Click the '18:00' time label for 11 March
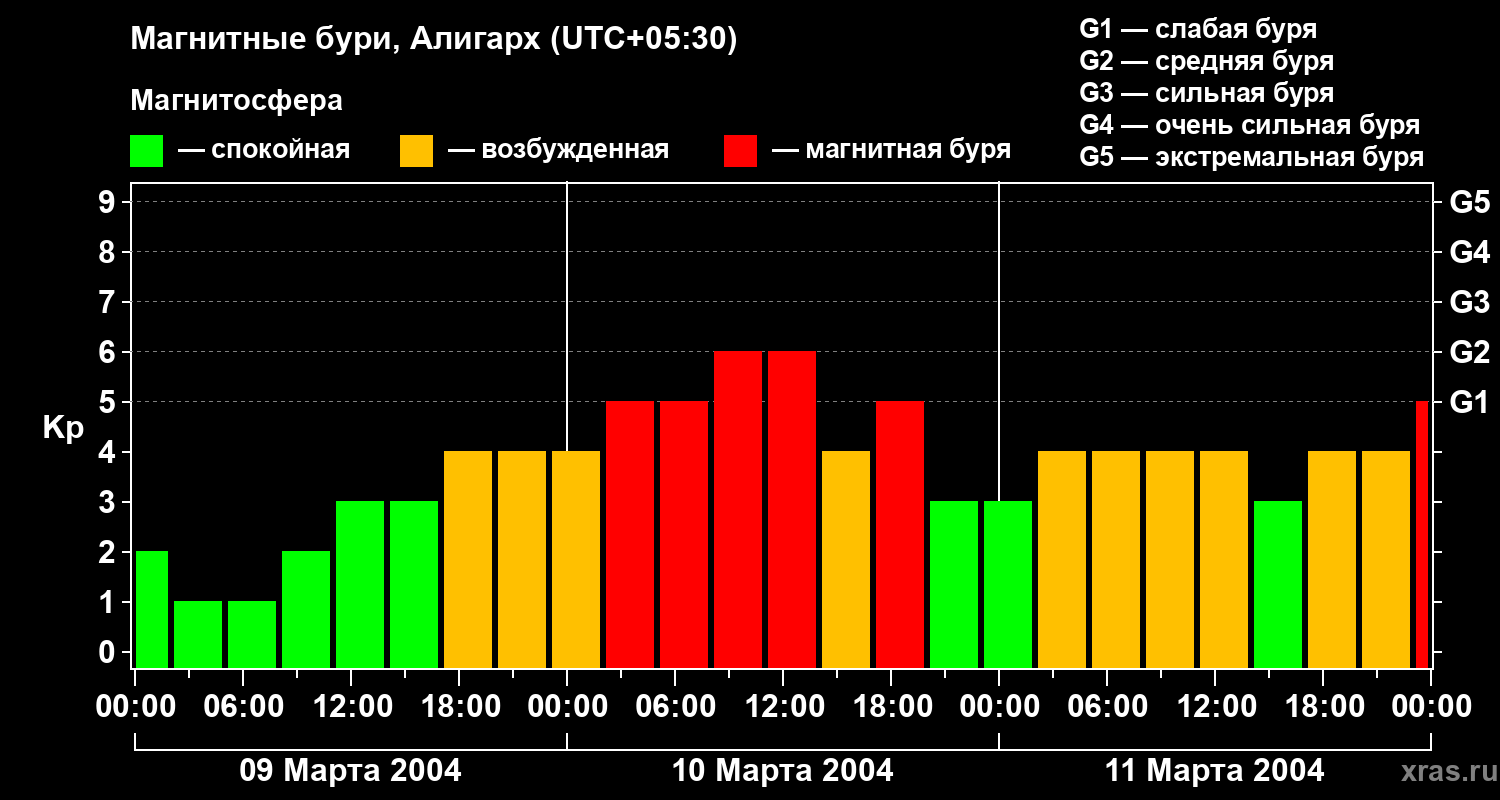The image size is (1500, 800). [1323, 707]
